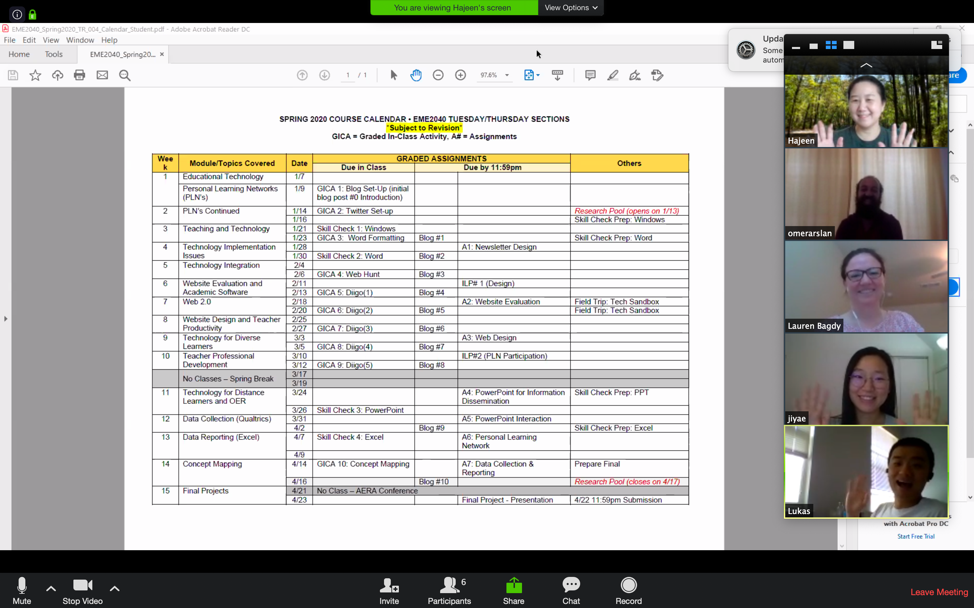
Task: Click the Leave Meeting button
Action: [938, 592]
